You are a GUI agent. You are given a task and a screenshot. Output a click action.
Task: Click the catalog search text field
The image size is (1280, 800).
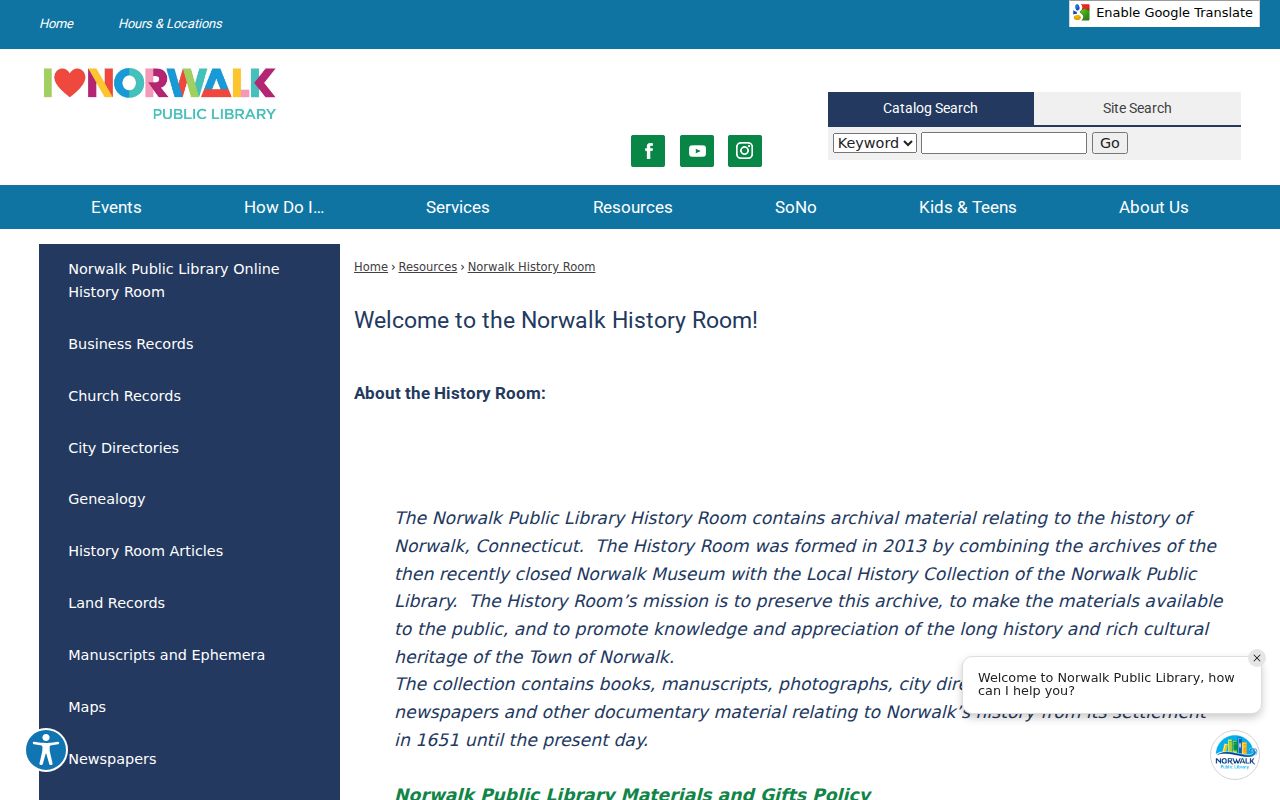1004,143
